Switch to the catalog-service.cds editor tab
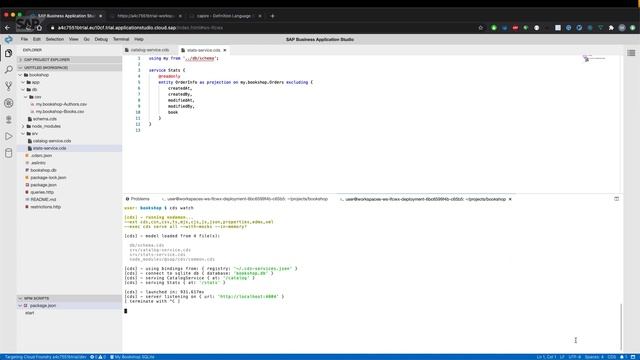 point(149,50)
